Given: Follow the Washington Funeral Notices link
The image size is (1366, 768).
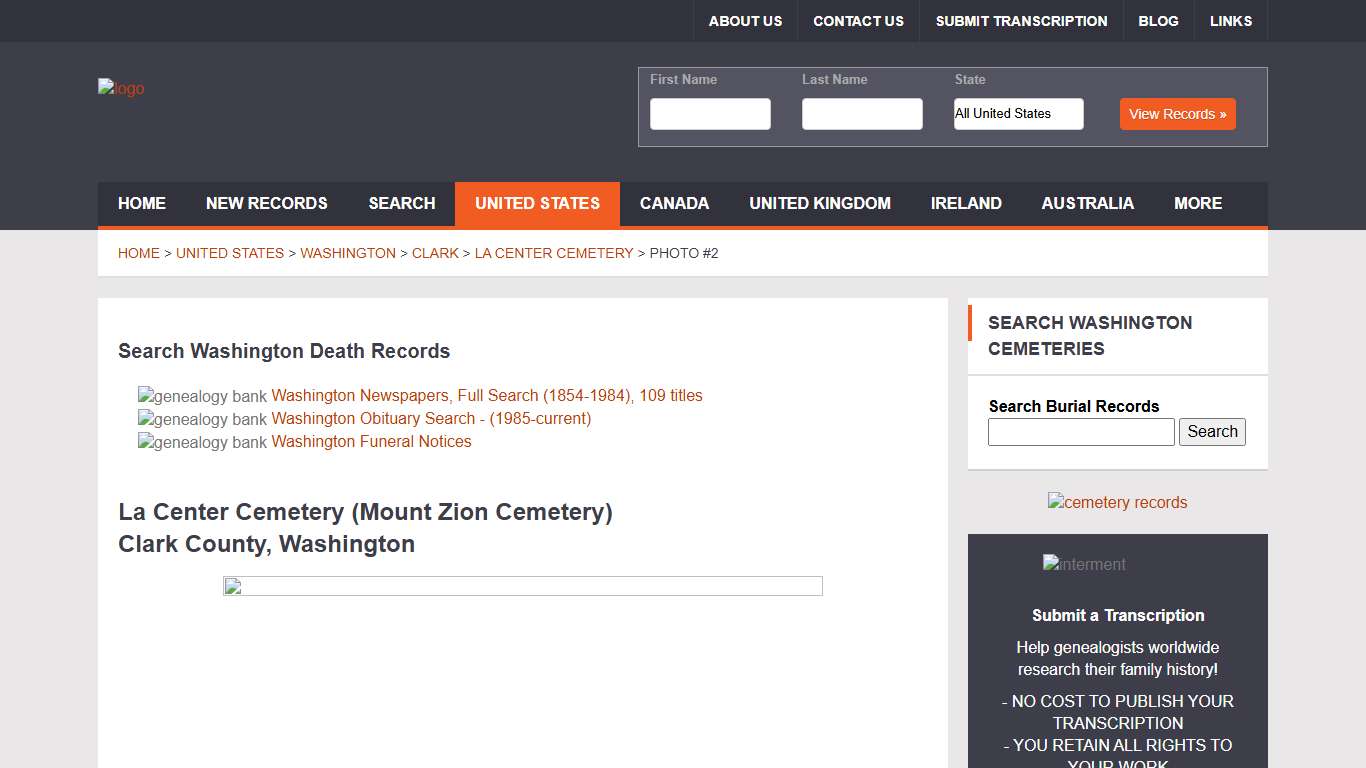Looking at the screenshot, I should (371, 442).
